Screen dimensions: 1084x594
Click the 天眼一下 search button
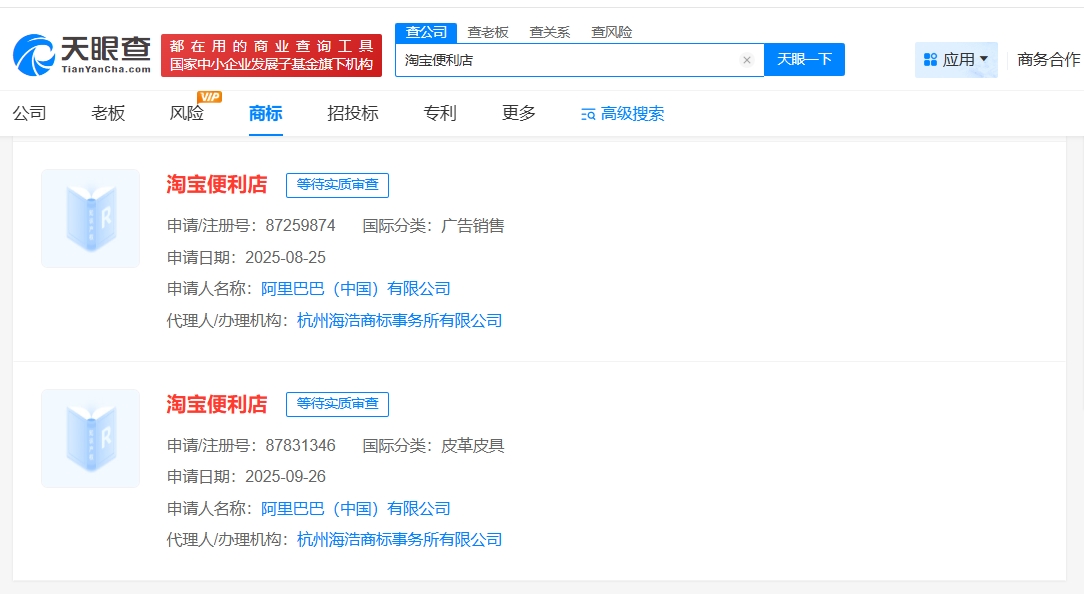(x=804, y=60)
